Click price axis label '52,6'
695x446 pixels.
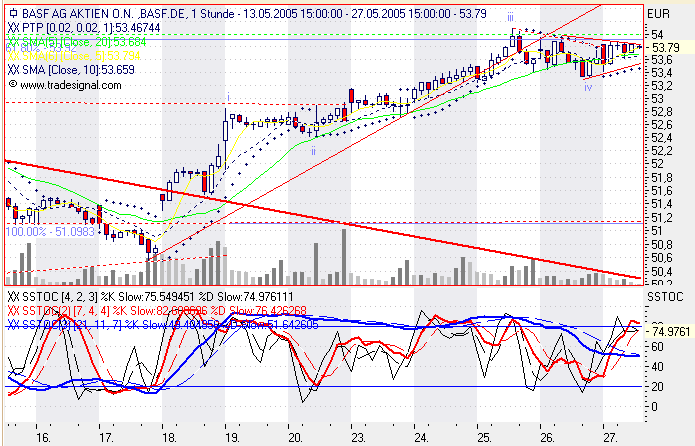(x=662, y=125)
